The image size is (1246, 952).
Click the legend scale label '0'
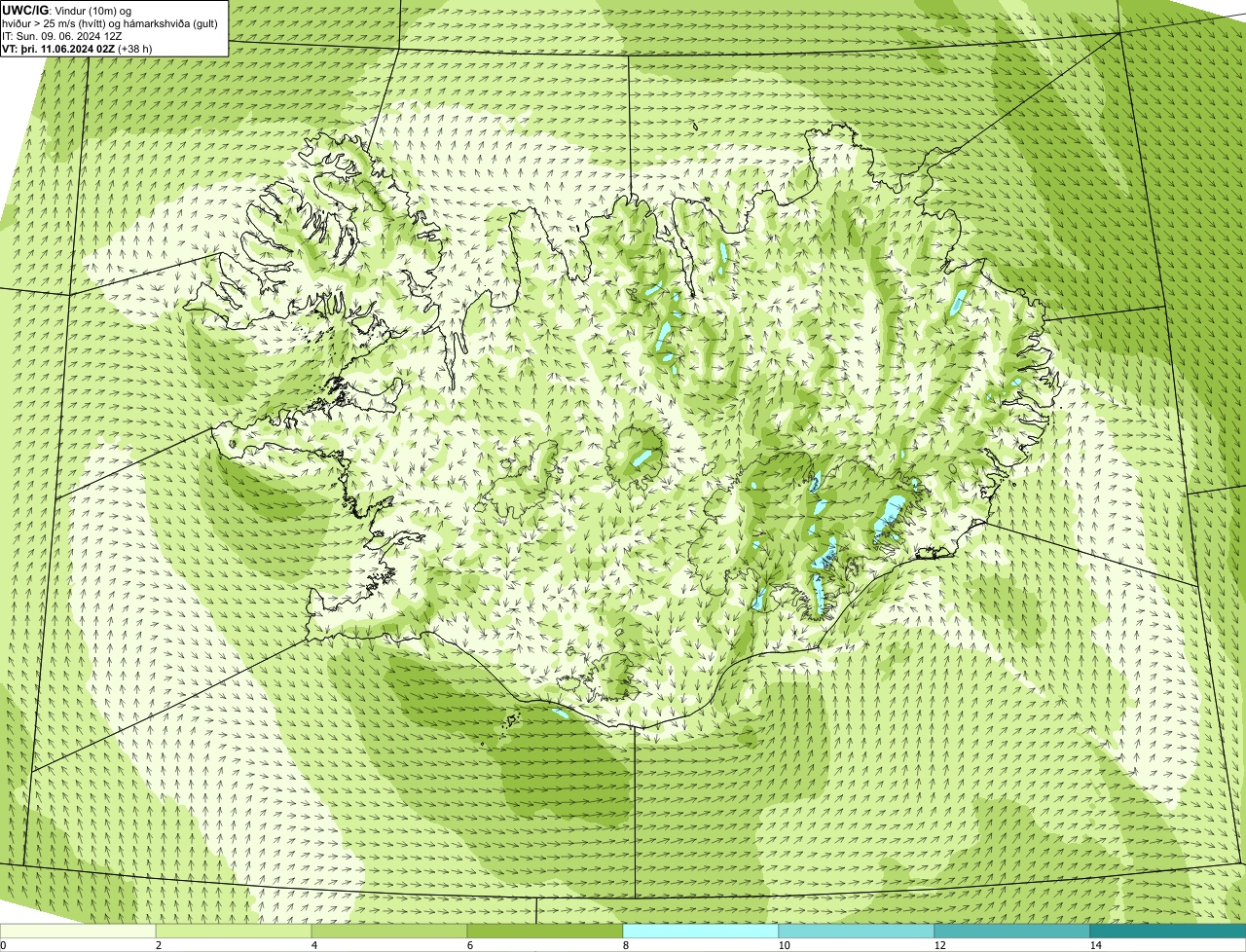tap(3, 945)
